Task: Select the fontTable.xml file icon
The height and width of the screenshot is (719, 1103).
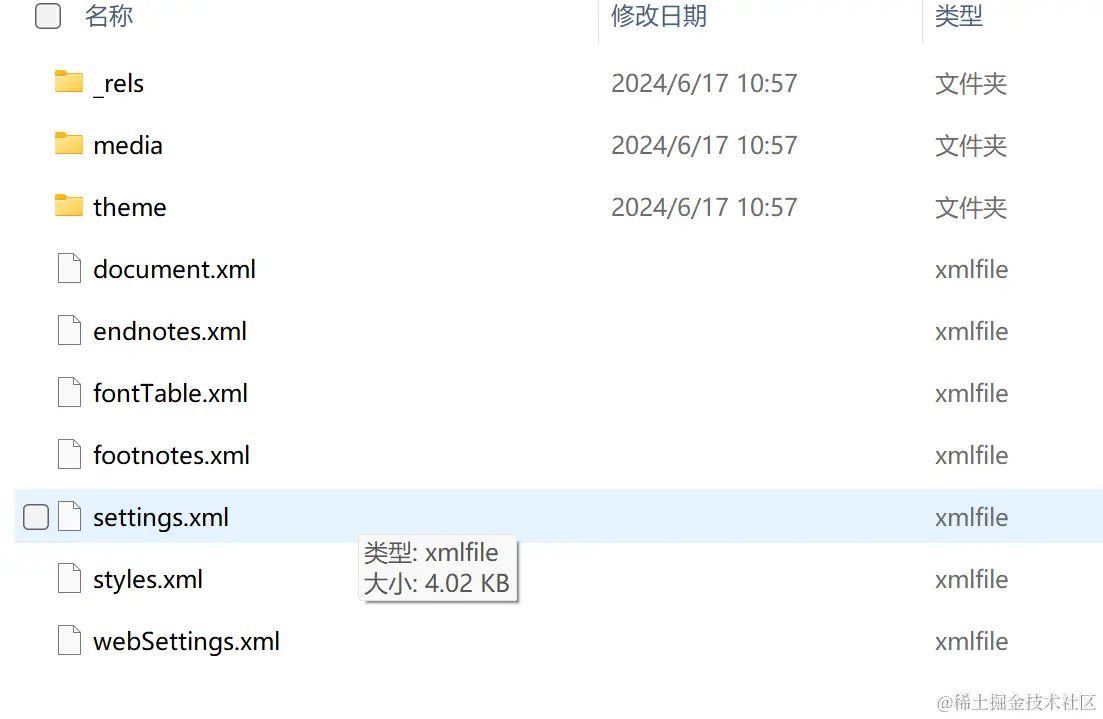Action: pyautogui.click(x=69, y=392)
